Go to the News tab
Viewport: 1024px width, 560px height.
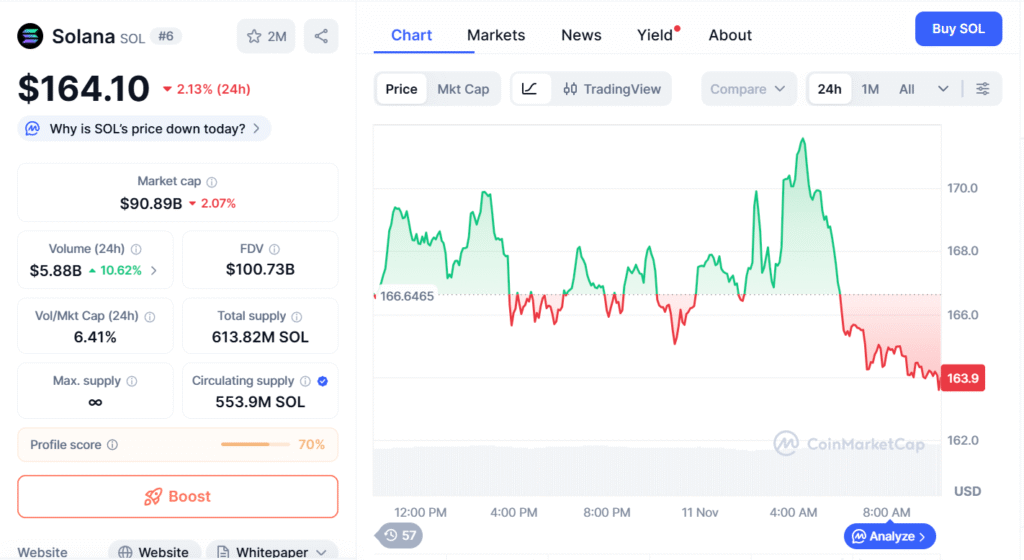point(581,35)
